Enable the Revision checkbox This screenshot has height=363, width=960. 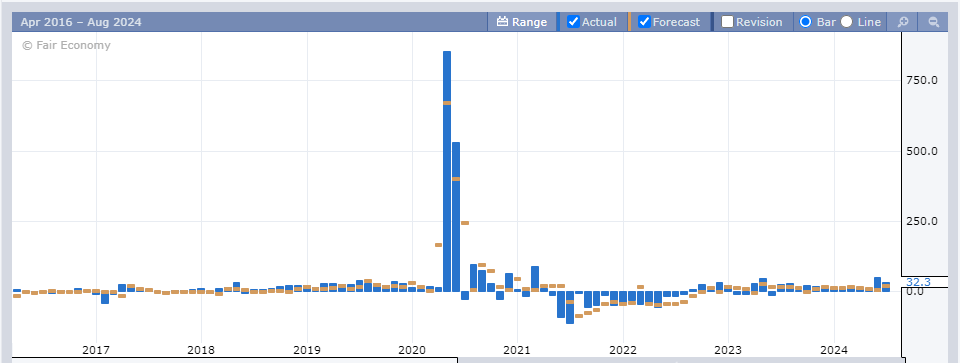coord(727,22)
